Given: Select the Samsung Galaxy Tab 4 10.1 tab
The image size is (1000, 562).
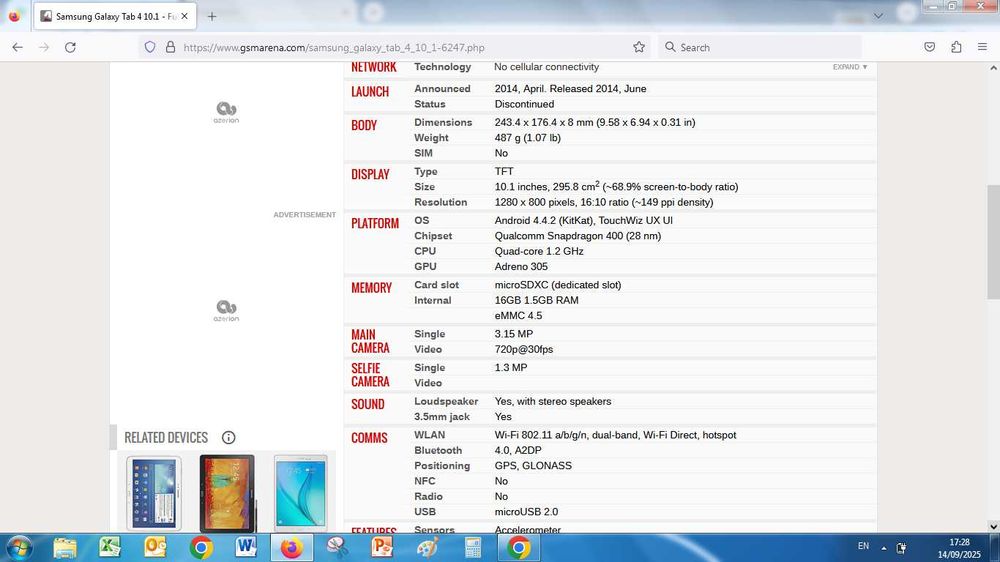Looking at the screenshot, I should click(x=115, y=17).
